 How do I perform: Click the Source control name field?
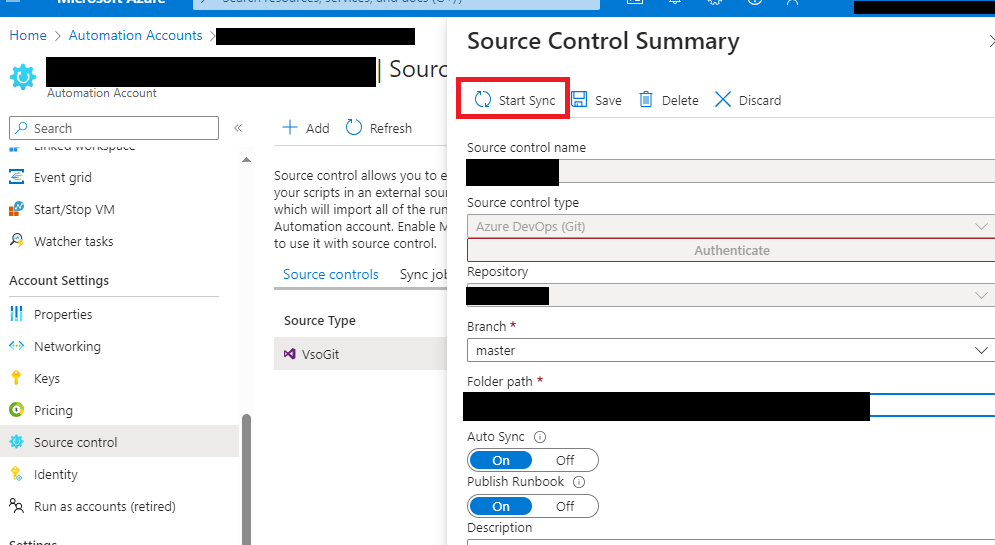pyautogui.click(x=730, y=172)
